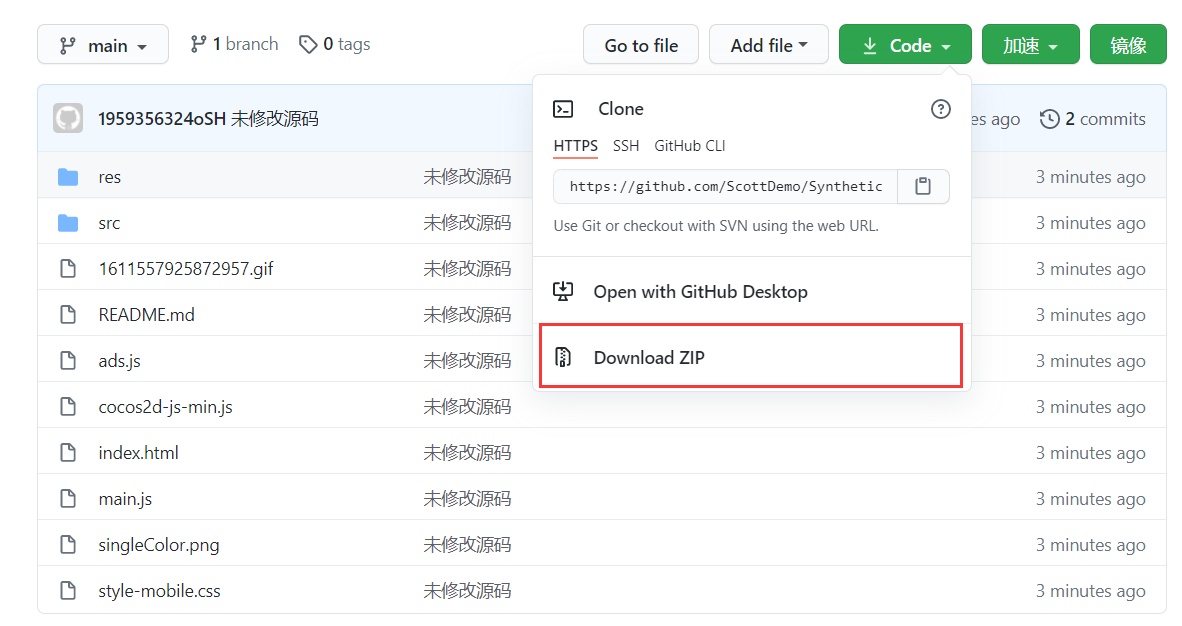Click the ZIP file icon
This screenshot has height=626, width=1182.
pos(563,357)
